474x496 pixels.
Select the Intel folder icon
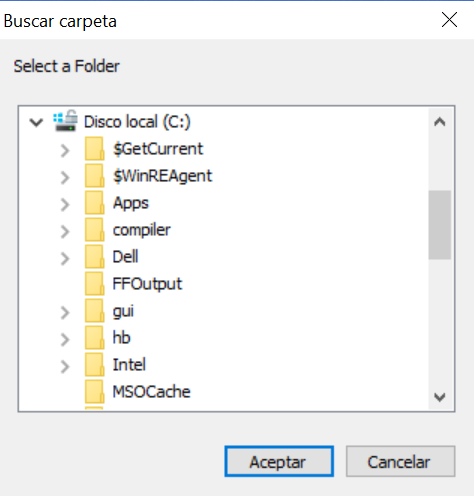(x=95, y=365)
